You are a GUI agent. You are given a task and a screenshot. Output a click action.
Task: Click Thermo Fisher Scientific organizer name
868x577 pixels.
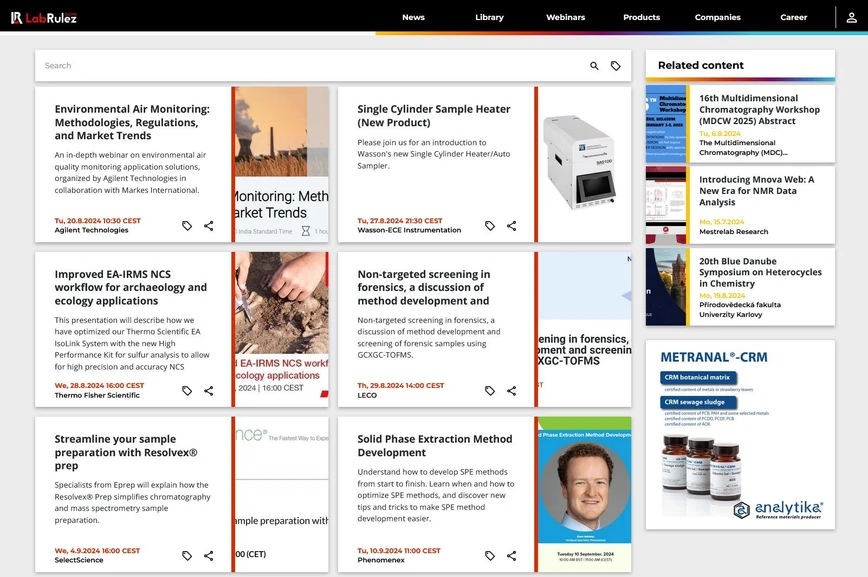tap(97, 395)
